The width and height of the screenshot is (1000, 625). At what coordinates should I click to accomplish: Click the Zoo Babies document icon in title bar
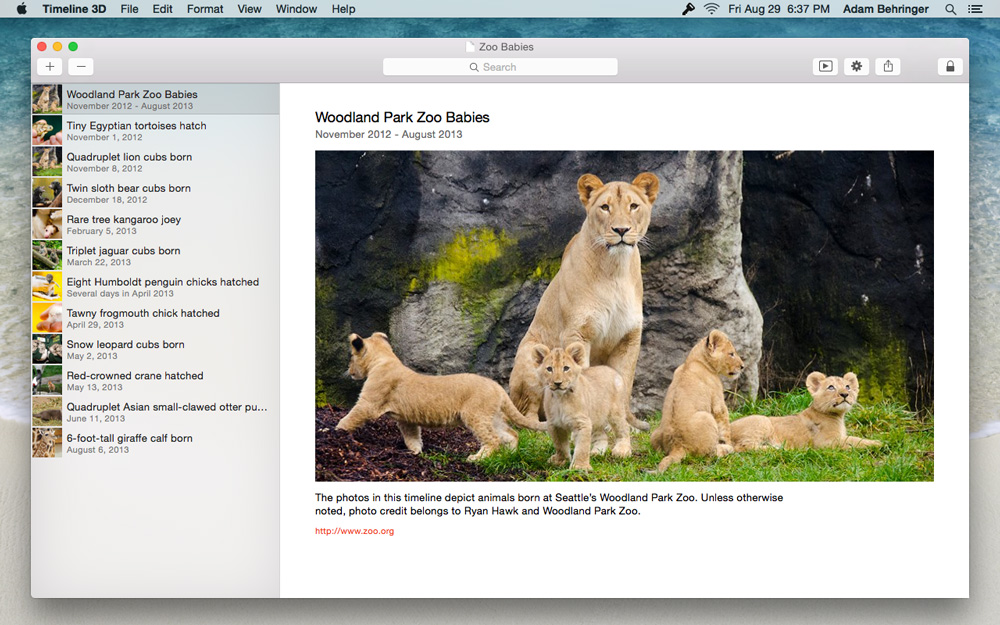click(x=471, y=47)
